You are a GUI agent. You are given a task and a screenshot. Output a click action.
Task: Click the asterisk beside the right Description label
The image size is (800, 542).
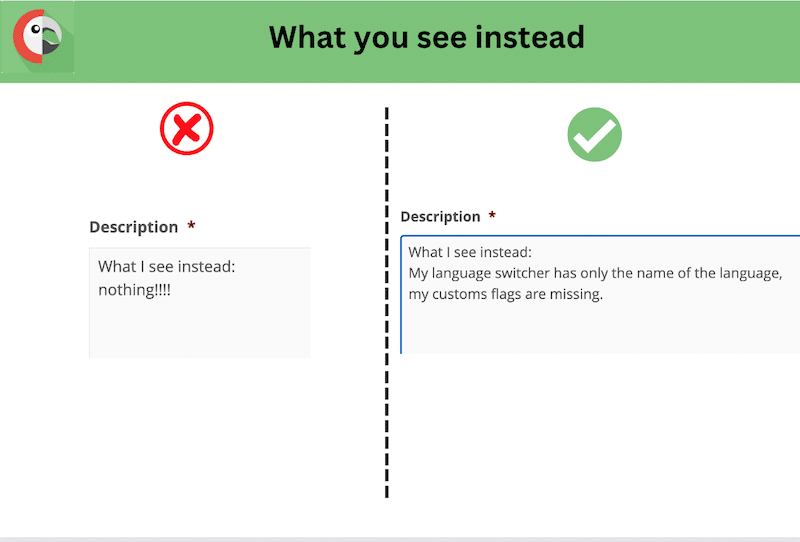pyautogui.click(x=492, y=215)
